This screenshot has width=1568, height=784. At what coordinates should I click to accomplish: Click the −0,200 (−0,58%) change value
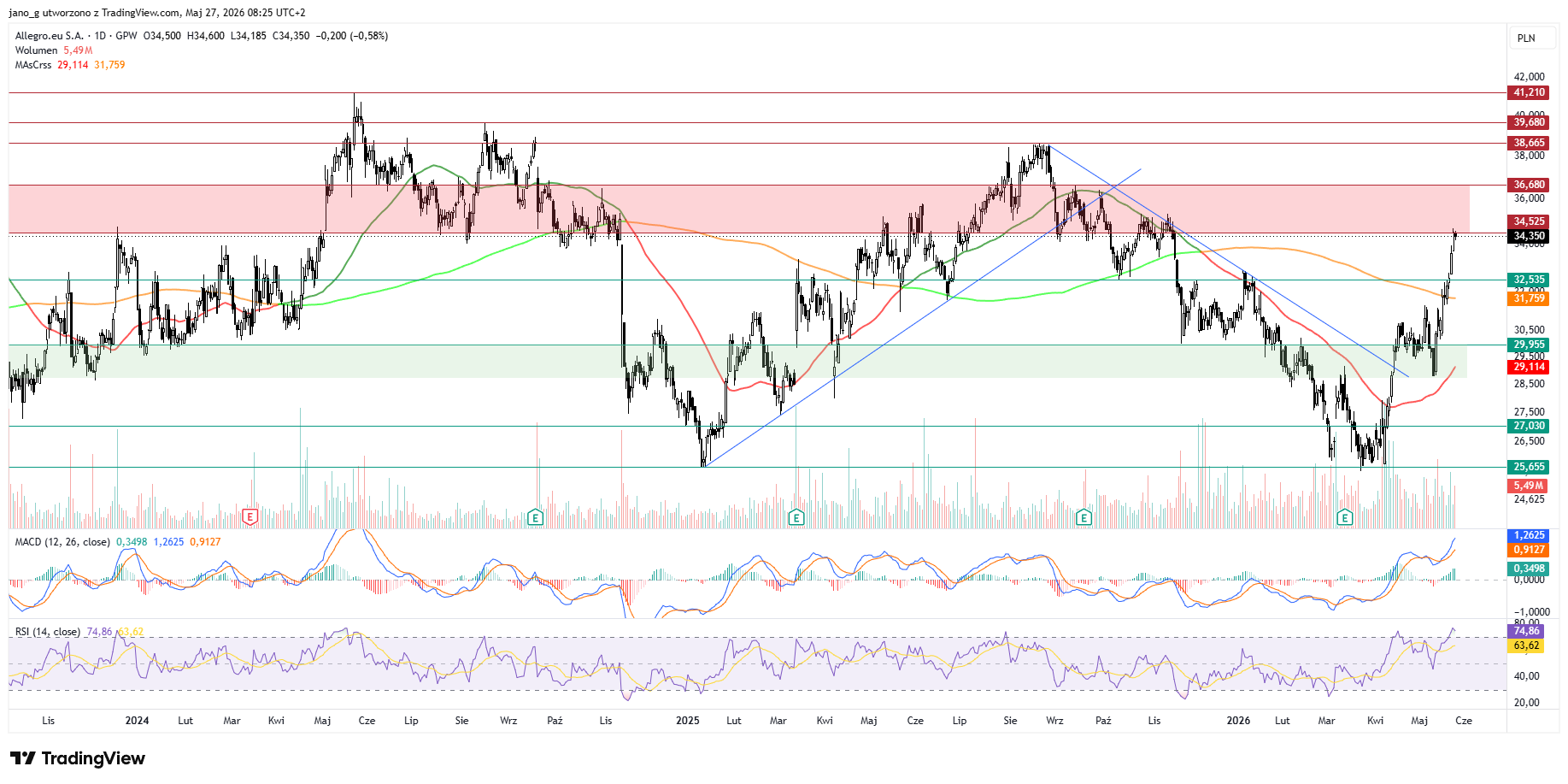(x=352, y=36)
